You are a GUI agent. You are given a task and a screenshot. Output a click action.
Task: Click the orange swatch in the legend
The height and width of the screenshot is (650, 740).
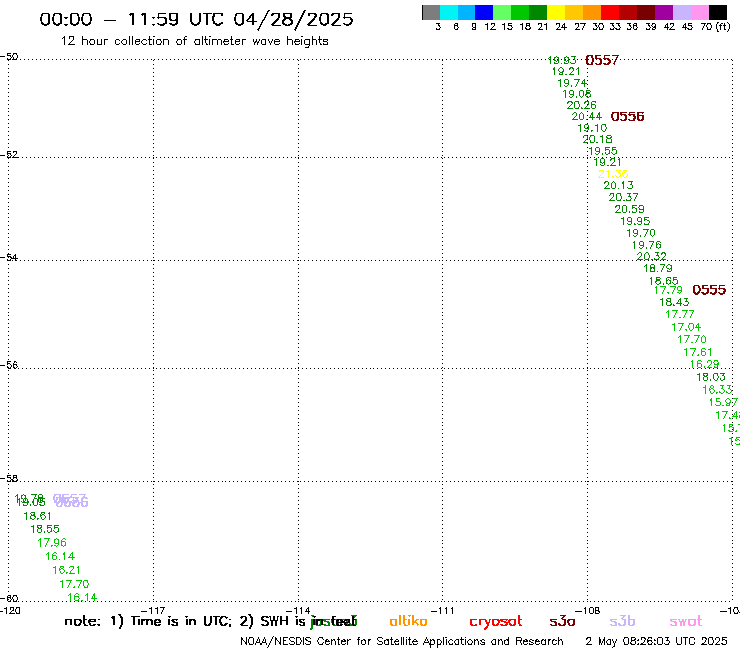click(592, 12)
